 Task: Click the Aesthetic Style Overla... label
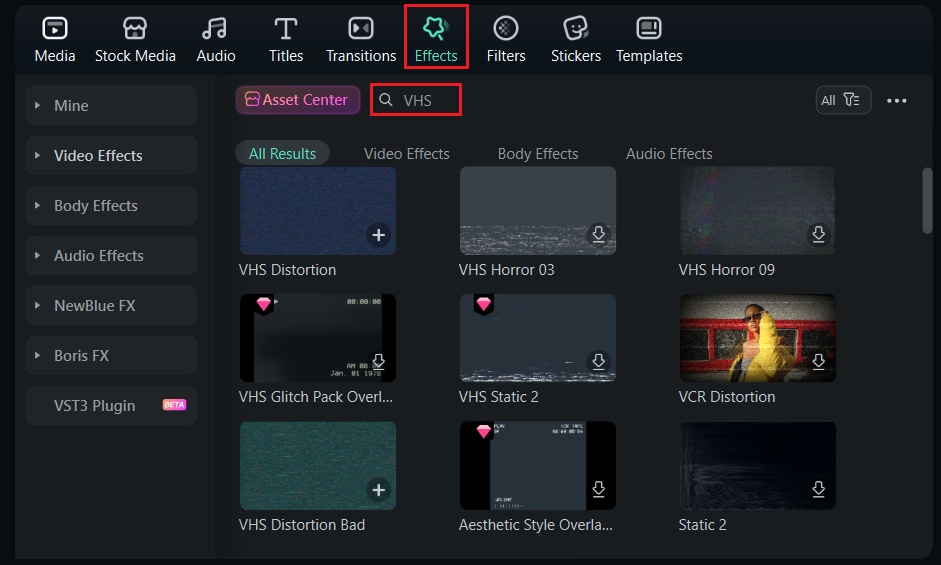[535, 525]
